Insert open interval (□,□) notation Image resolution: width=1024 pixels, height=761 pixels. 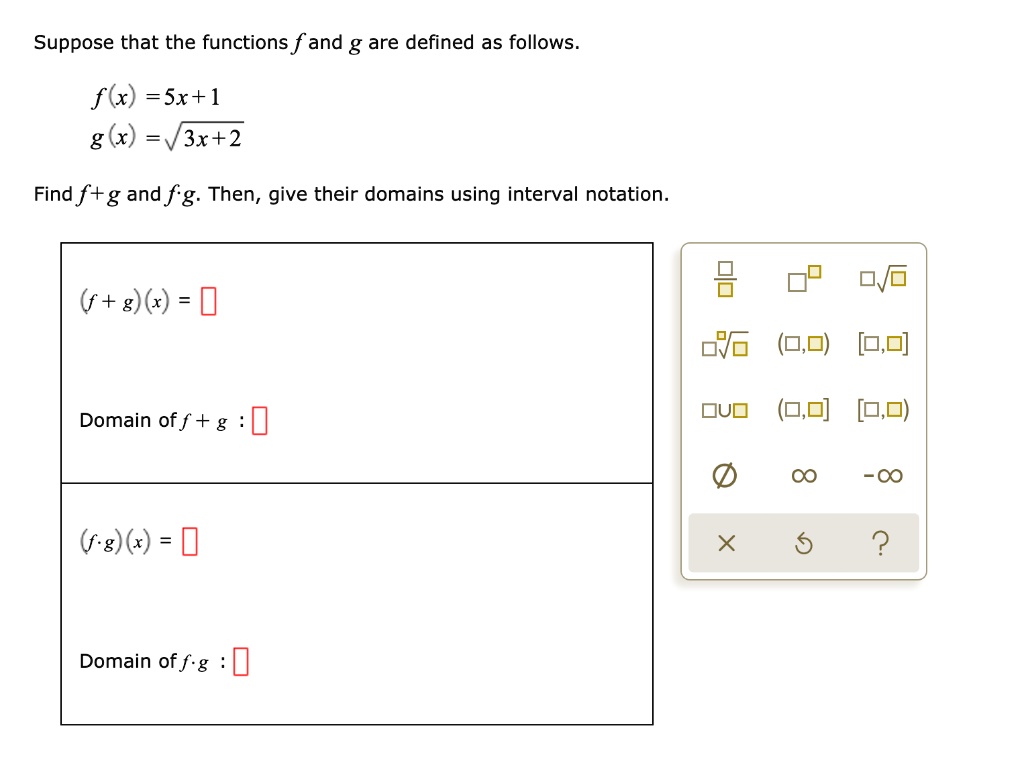pyautogui.click(x=804, y=346)
